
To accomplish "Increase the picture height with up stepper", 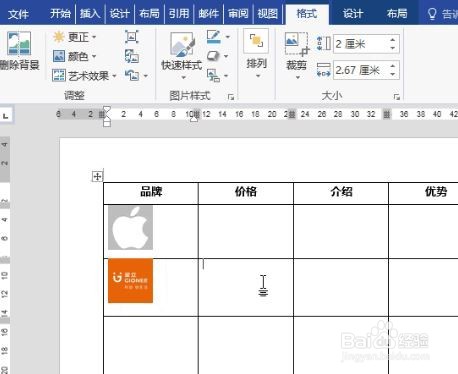I will (x=393, y=40).
